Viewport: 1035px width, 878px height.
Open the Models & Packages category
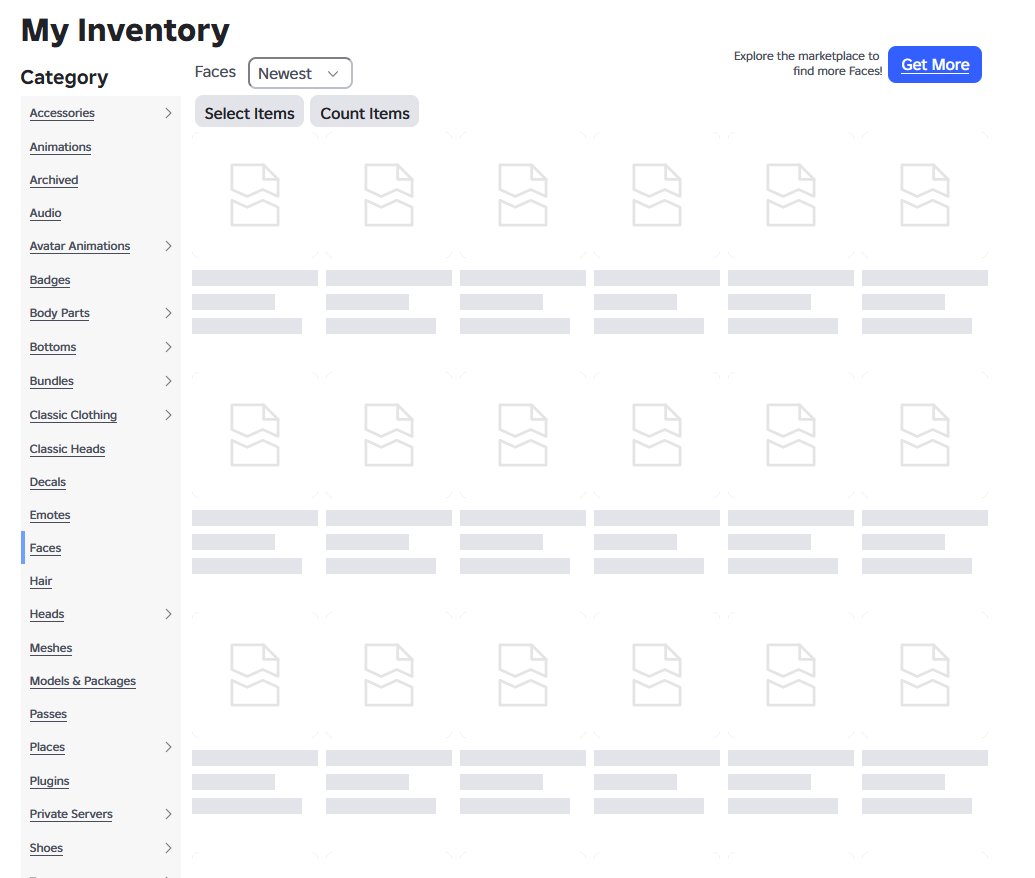(83, 681)
